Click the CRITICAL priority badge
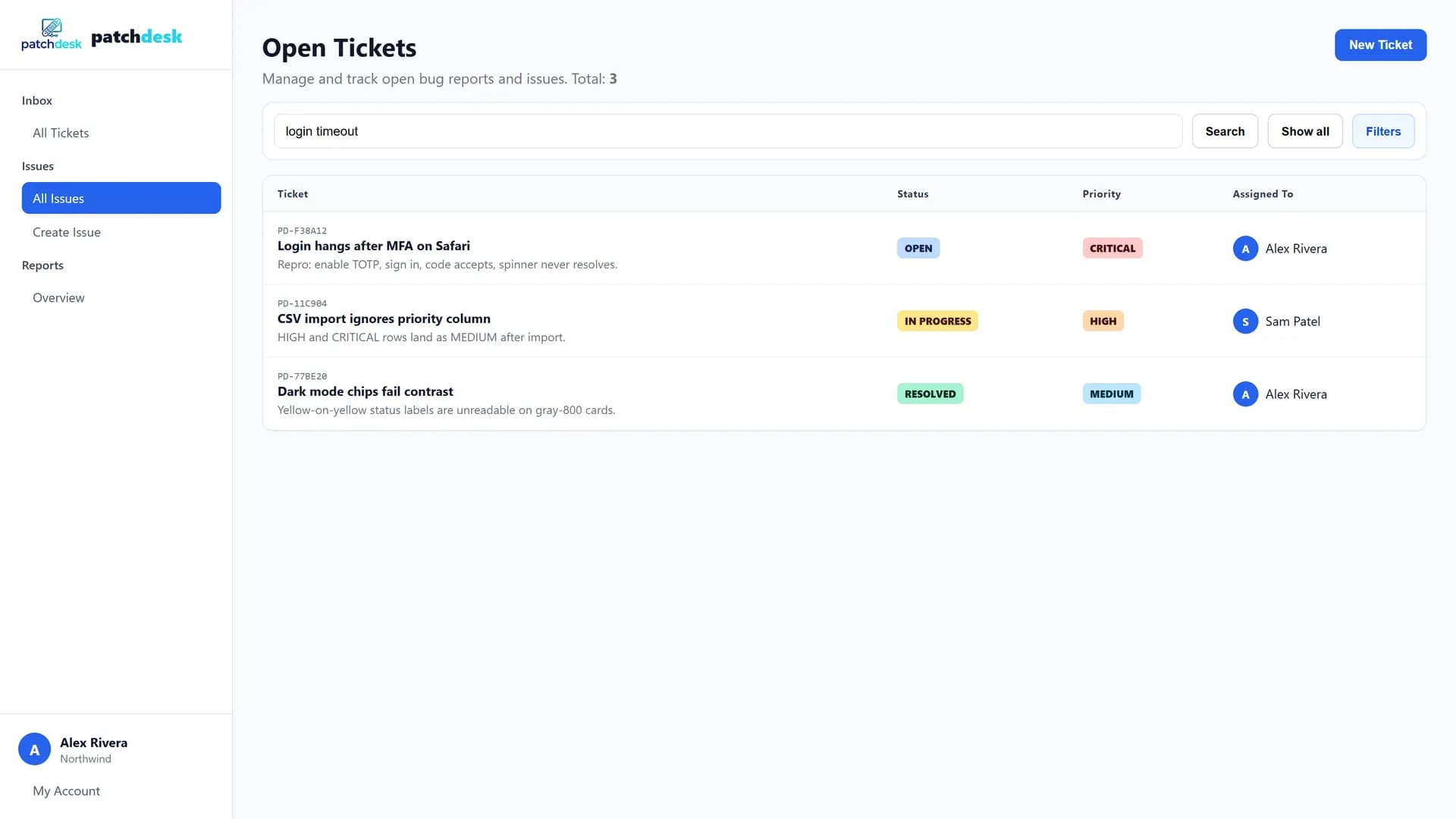 tap(1112, 248)
